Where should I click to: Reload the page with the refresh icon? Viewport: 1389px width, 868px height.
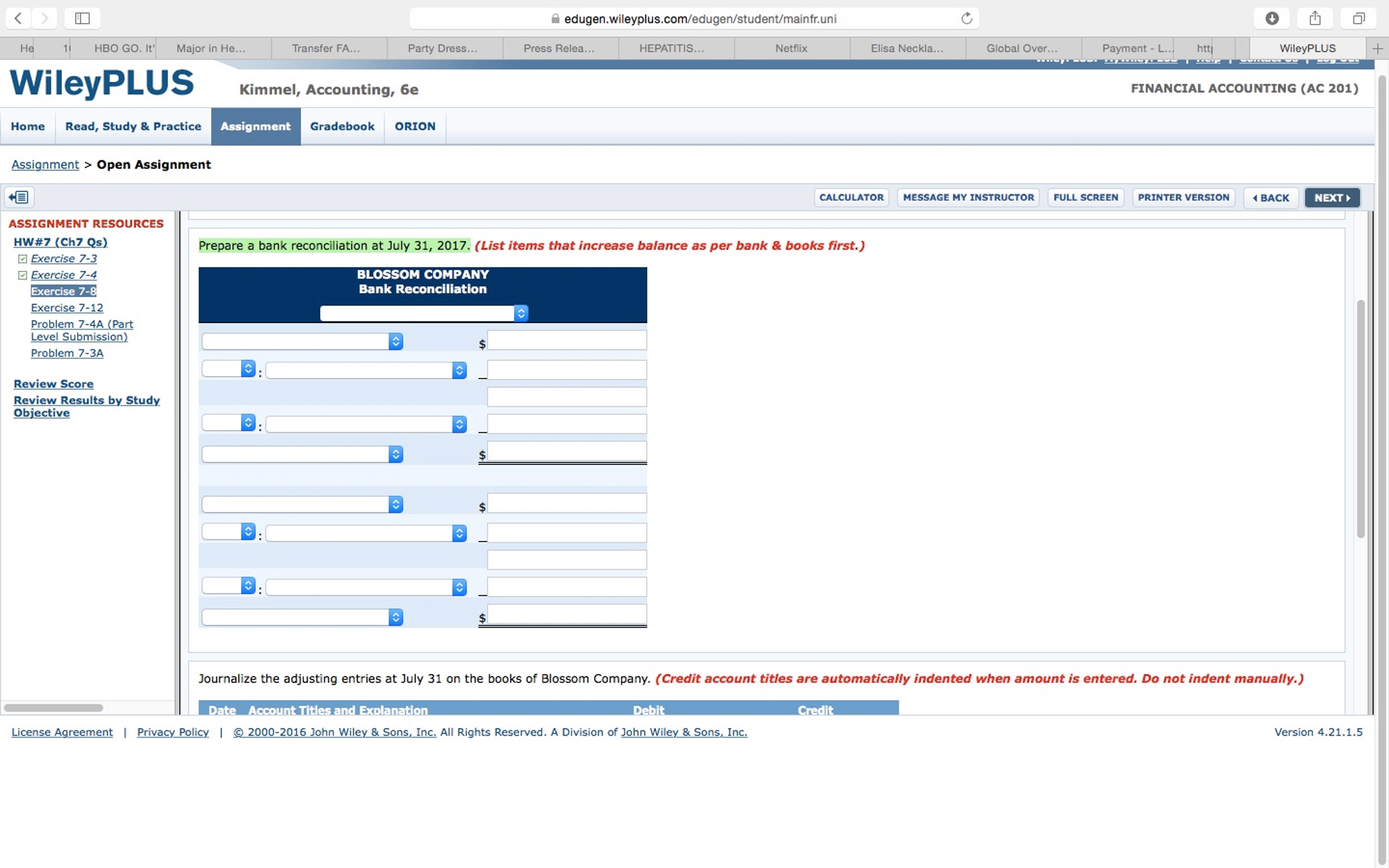[x=967, y=18]
